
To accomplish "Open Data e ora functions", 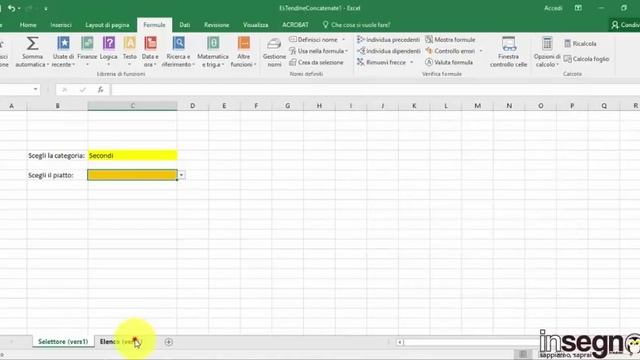I will pos(150,51).
